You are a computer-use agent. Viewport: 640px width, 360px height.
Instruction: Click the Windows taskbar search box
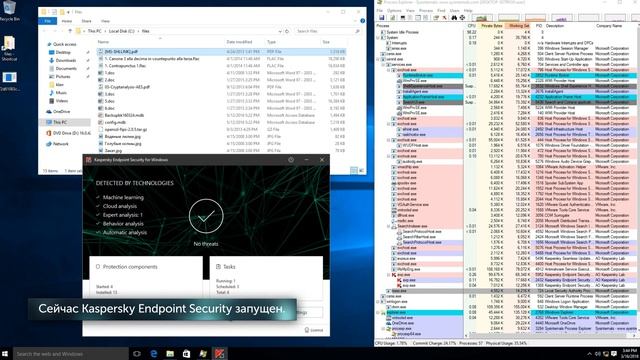pos(71,354)
